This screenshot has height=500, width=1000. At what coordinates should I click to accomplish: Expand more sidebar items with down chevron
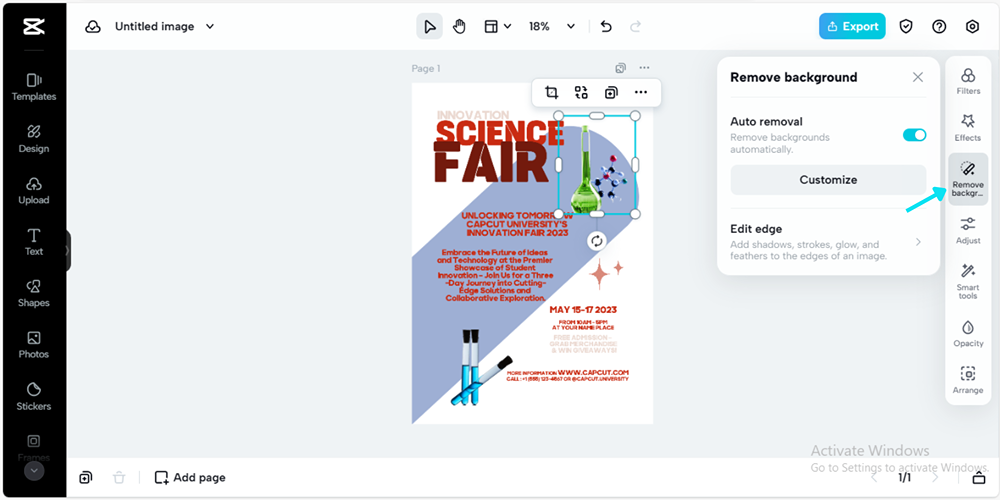[x=34, y=471]
